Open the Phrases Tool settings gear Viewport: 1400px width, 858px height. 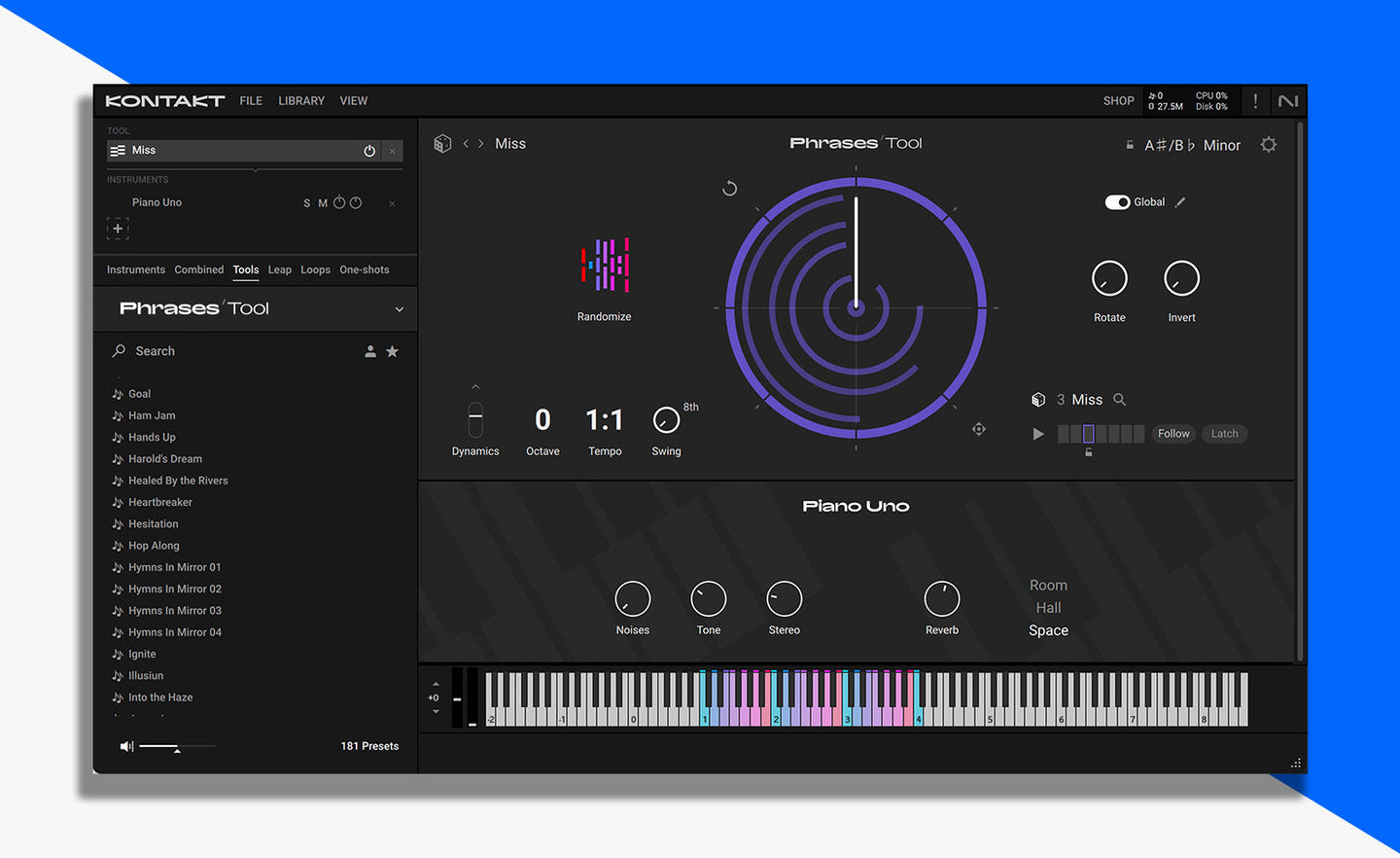pos(1269,145)
